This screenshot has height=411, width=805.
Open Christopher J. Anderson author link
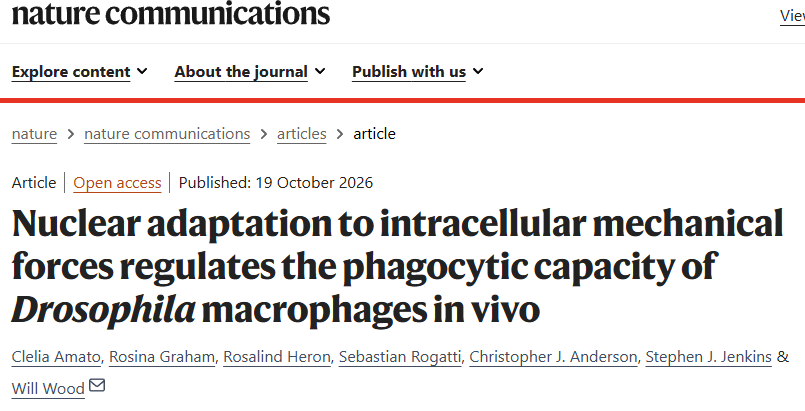tap(553, 357)
